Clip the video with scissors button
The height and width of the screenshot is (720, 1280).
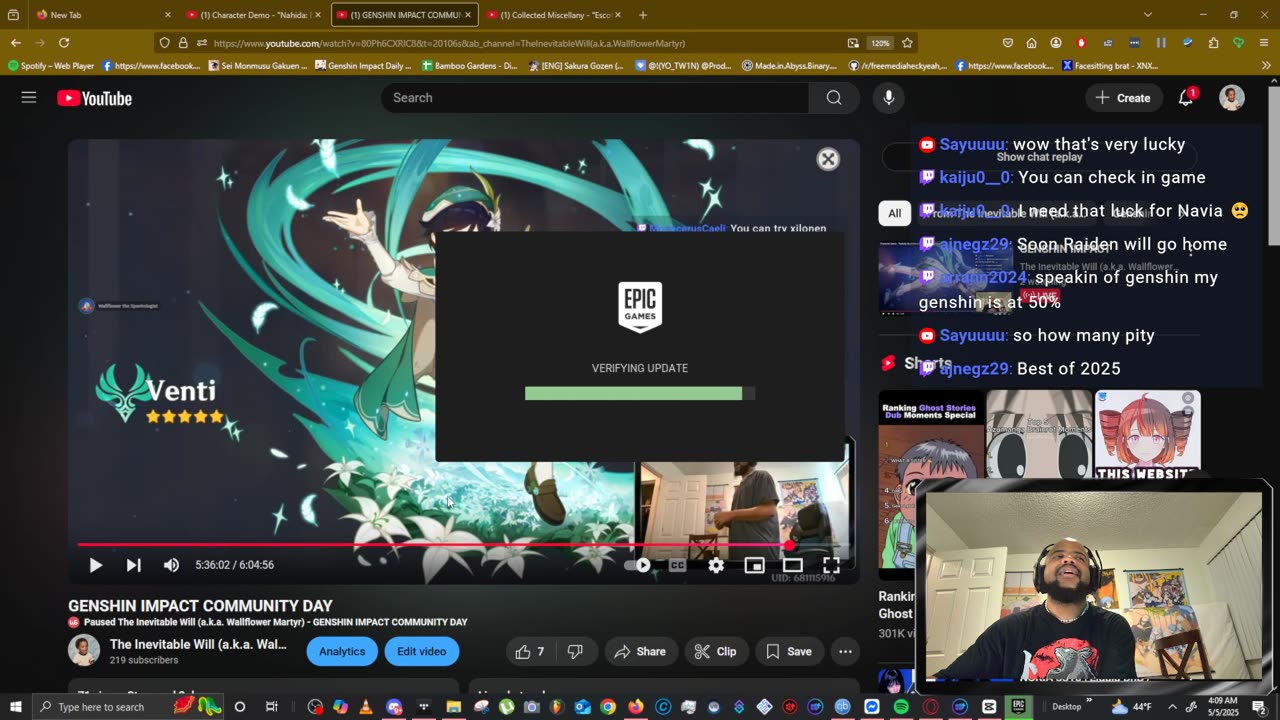pos(715,651)
